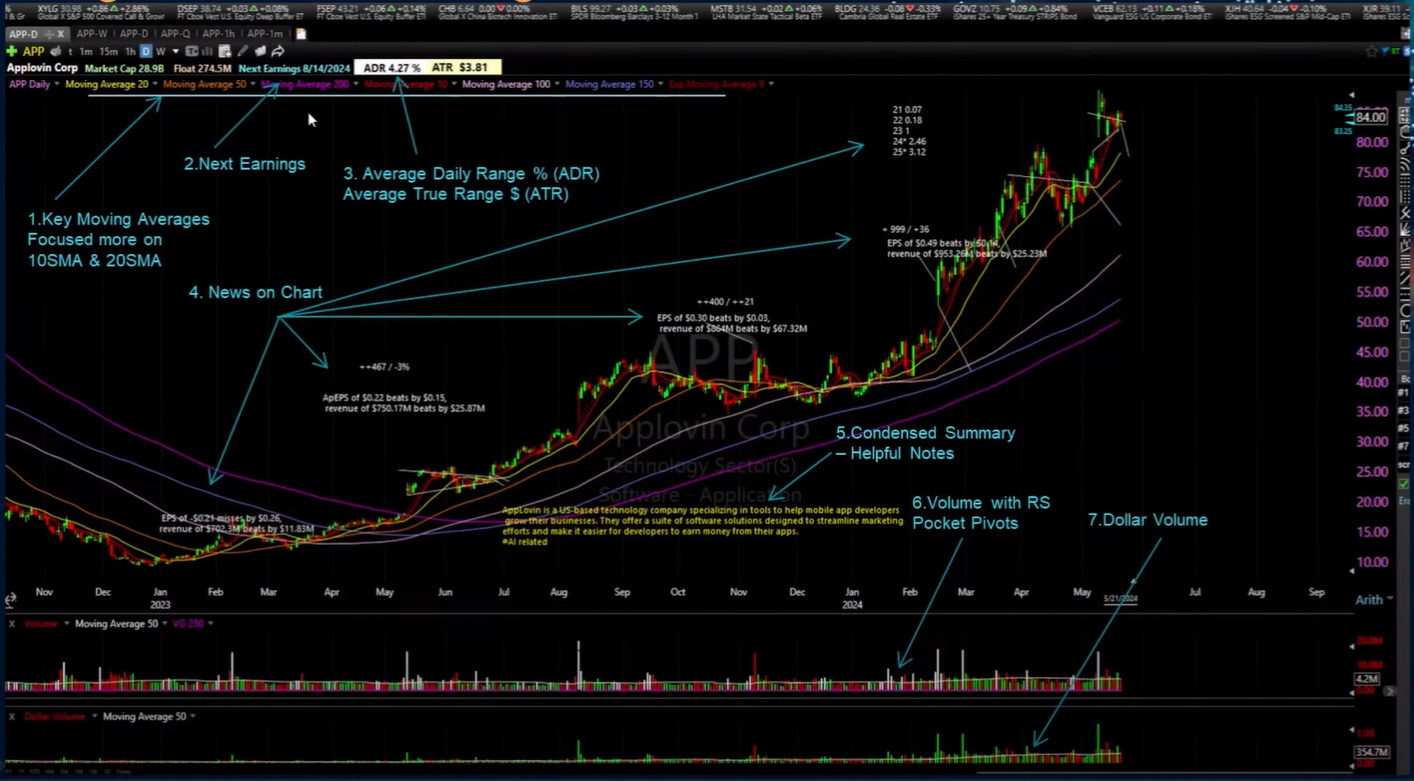Click the APP ticker symbol field

34,51
